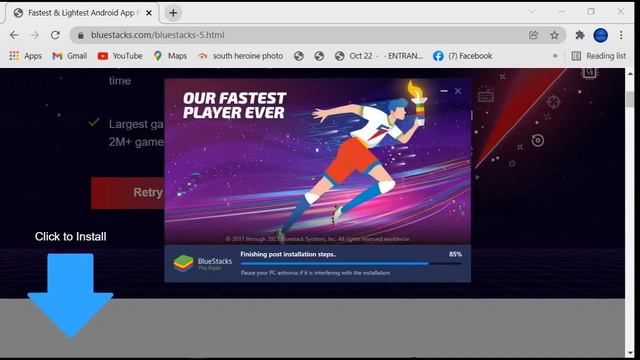The width and height of the screenshot is (640, 360).
Task: Open the Extensions puzzle icon
Action: click(580, 35)
